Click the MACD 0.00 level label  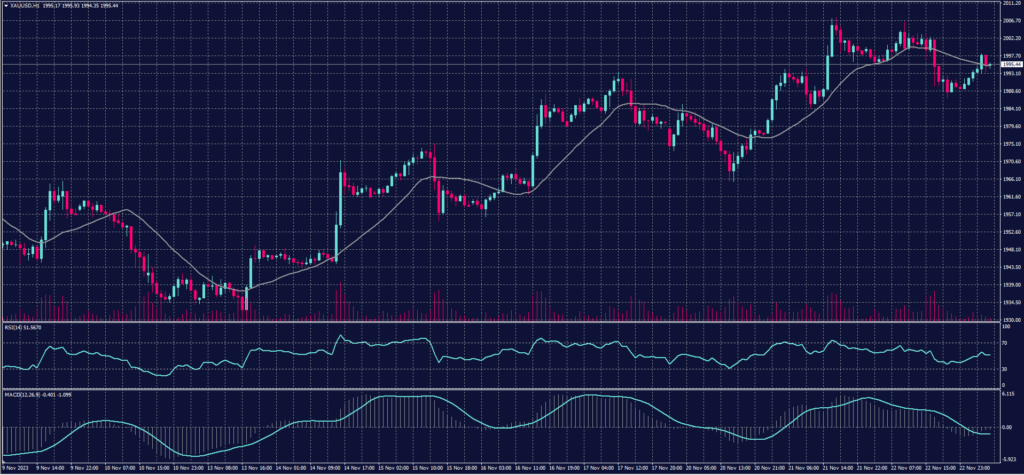pyautogui.click(x=1004, y=426)
